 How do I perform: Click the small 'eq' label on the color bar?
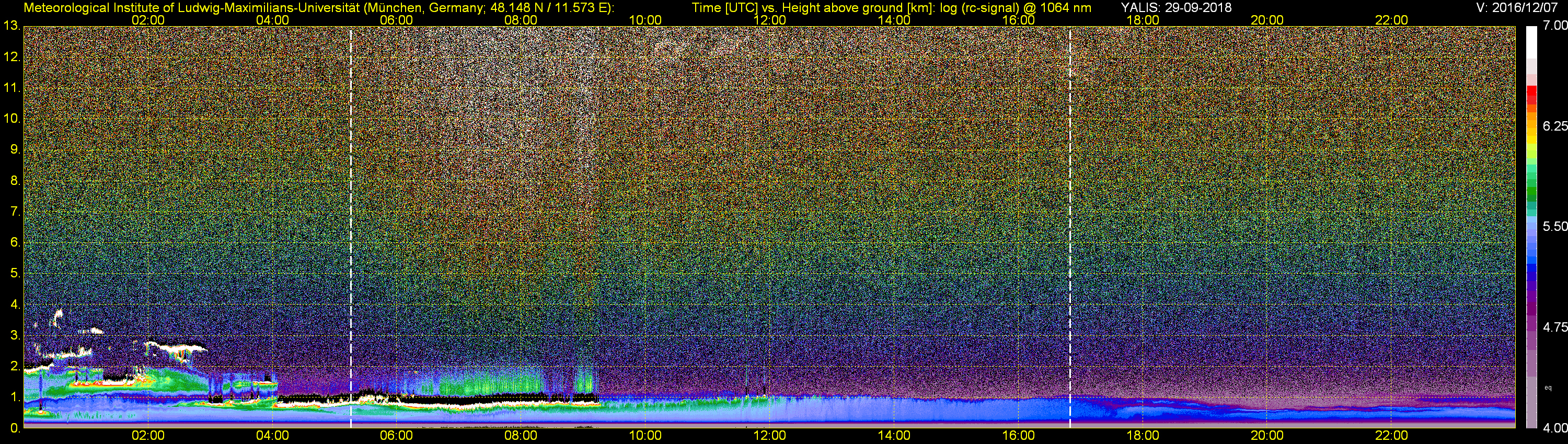point(1548,388)
